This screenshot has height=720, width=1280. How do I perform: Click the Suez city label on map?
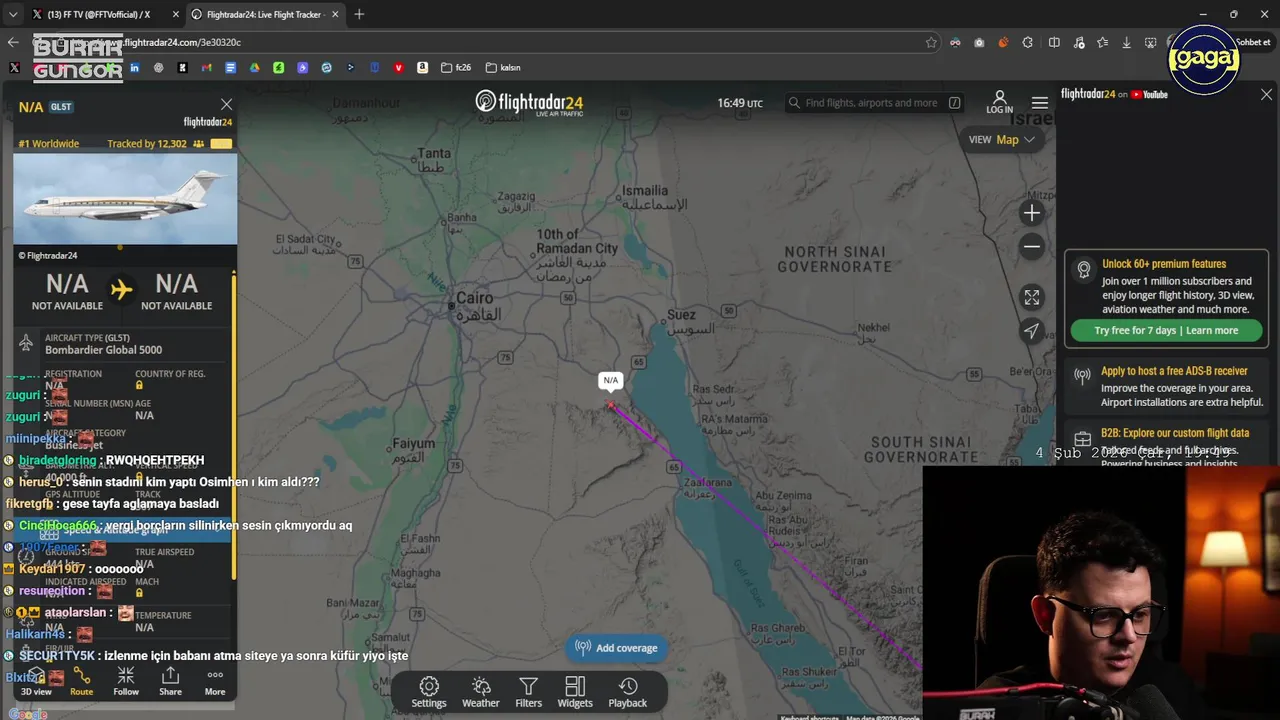pyautogui.click(x=681, y=314)
